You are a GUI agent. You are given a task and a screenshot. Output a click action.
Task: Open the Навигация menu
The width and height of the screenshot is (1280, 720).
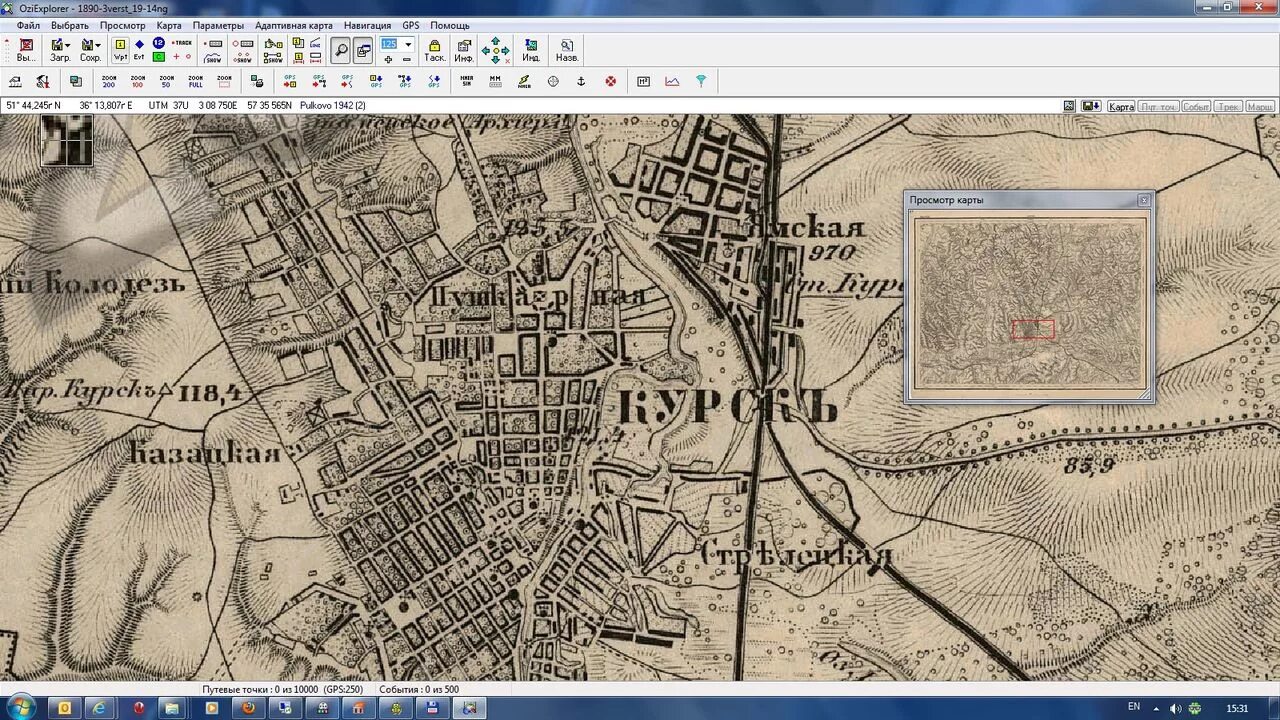click(x=367, y=25)
